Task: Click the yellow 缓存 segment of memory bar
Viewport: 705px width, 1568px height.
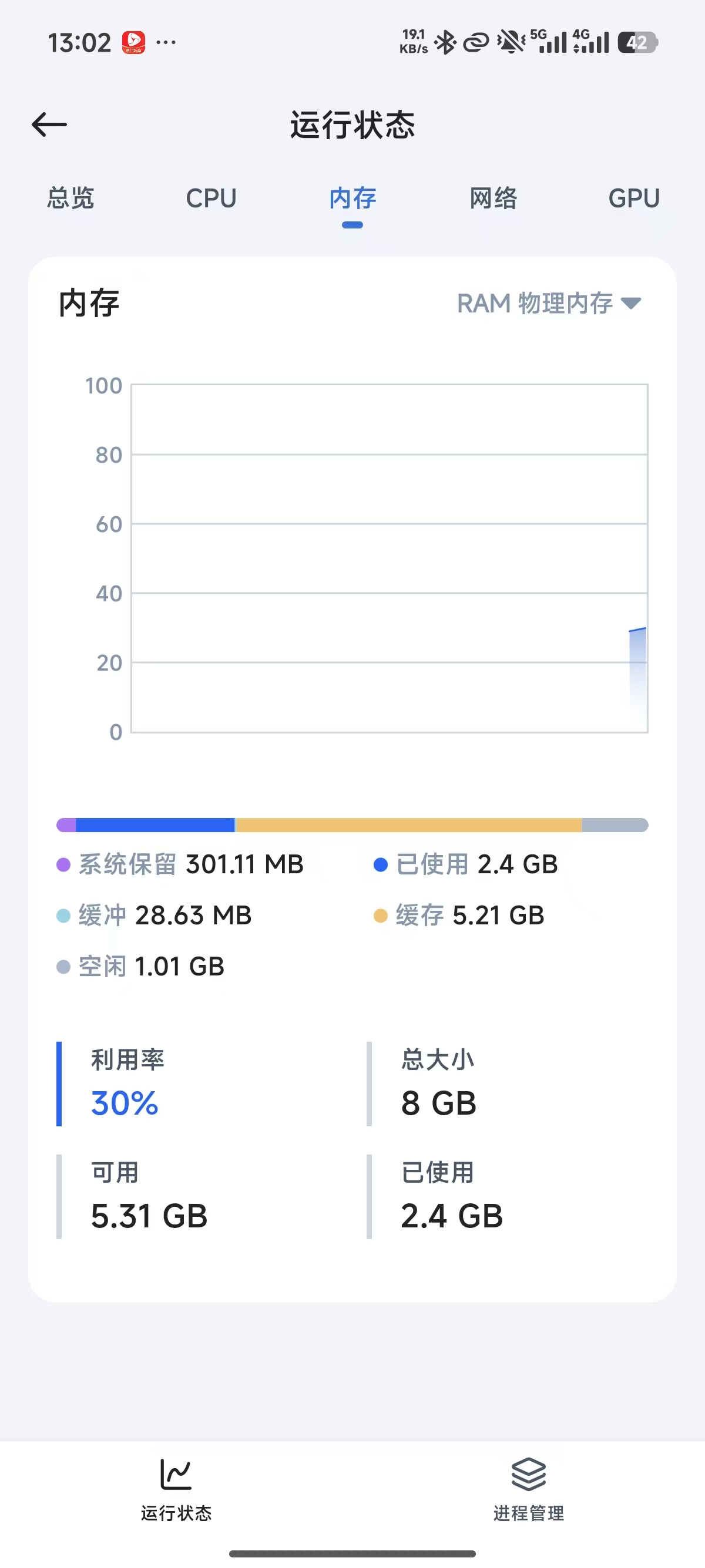Action: pyautogui.click(x=408, y=825)
